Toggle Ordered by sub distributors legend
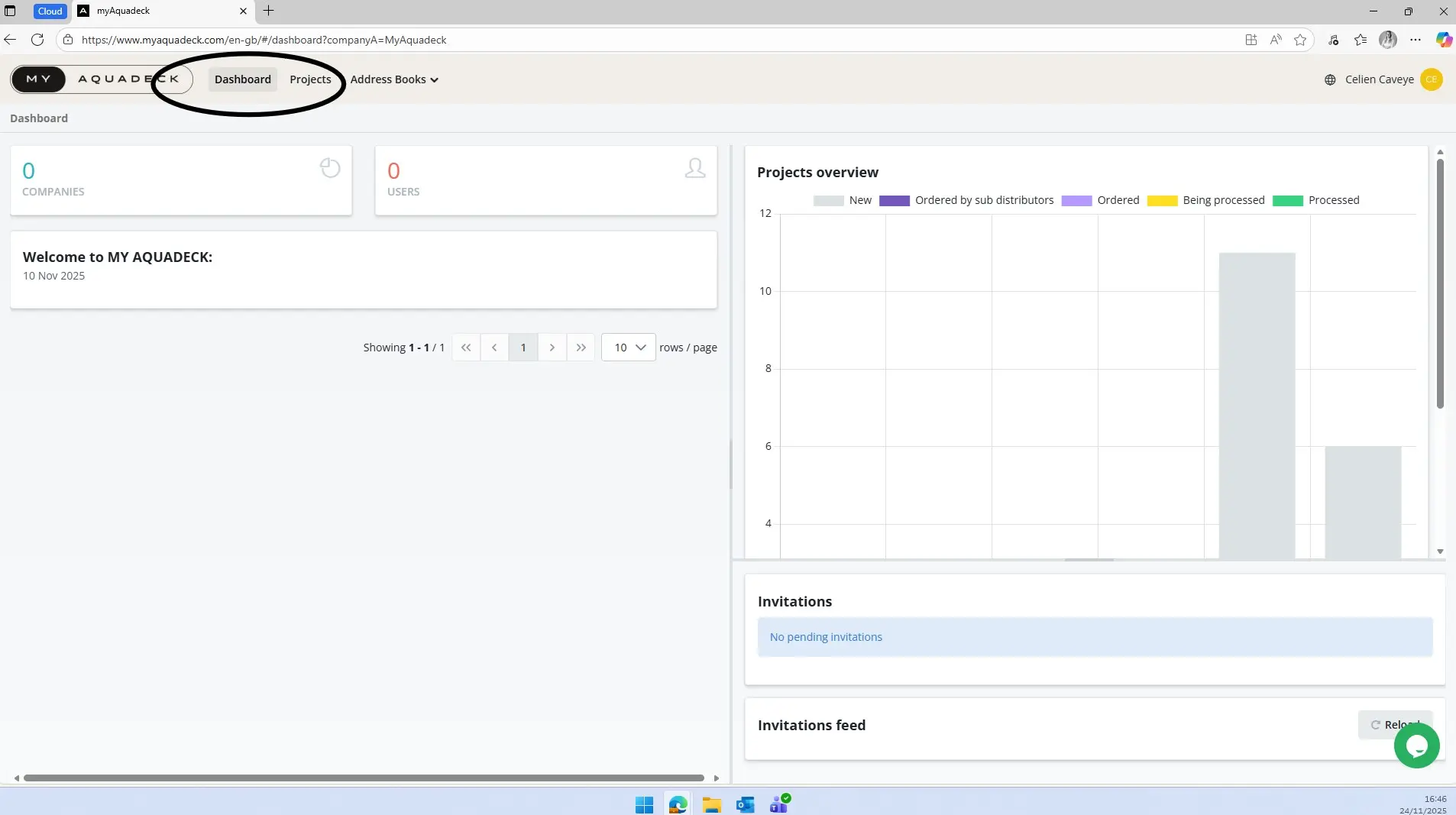Viewport: 1456px width, 815px height. click(967, 200)
